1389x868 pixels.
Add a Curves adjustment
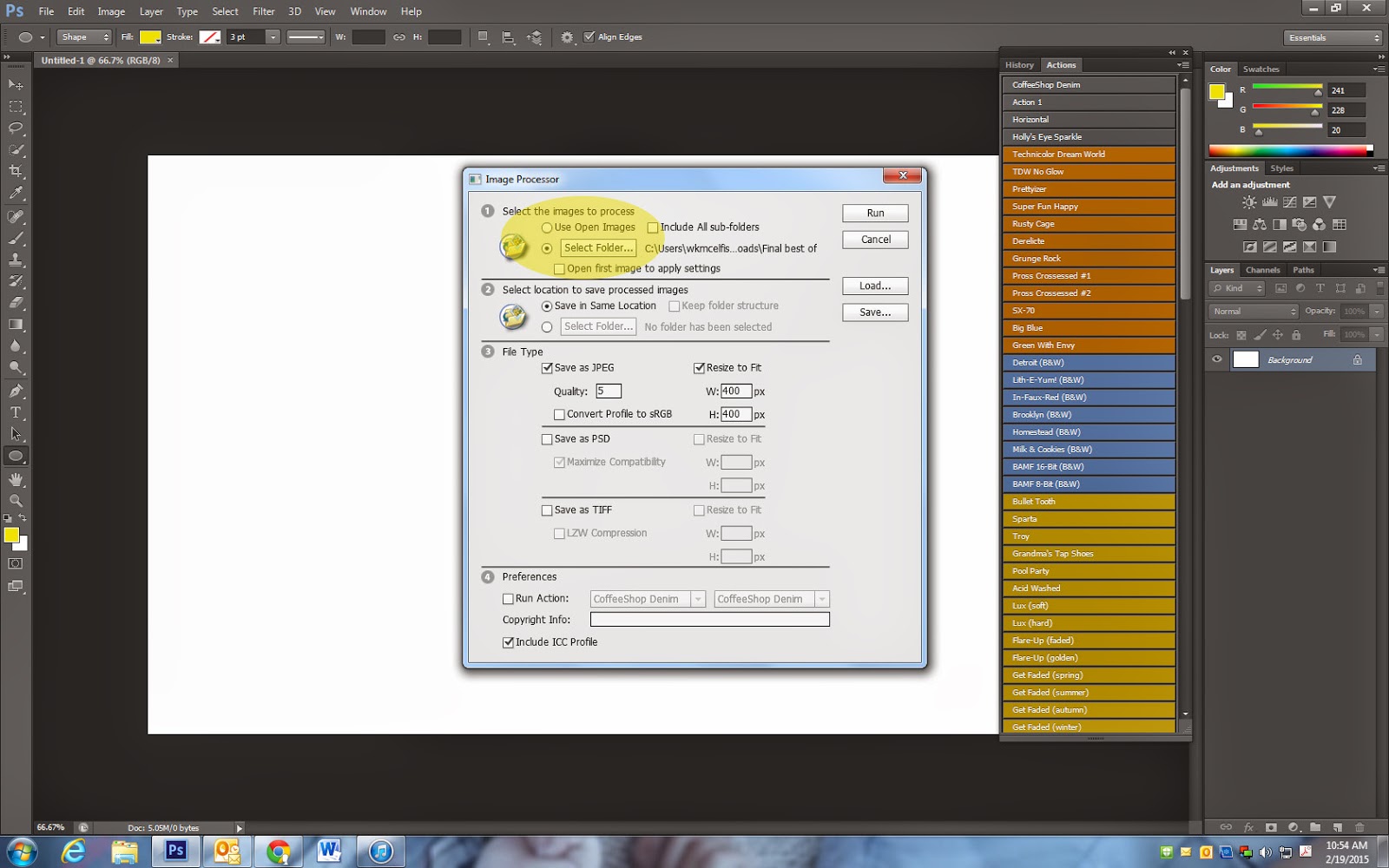pos(1289,202)
